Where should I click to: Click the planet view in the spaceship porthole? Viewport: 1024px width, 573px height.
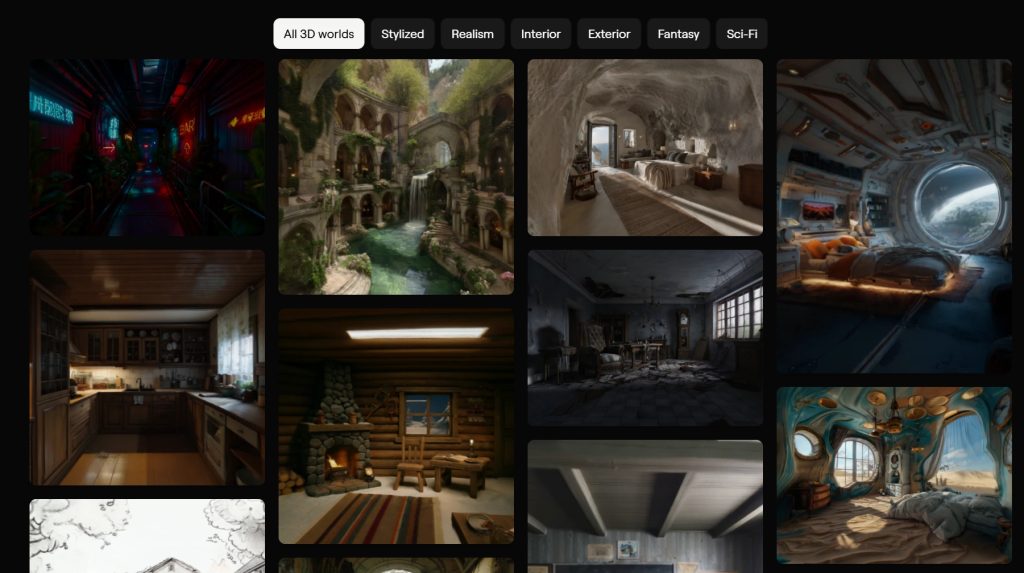[956, 205]
